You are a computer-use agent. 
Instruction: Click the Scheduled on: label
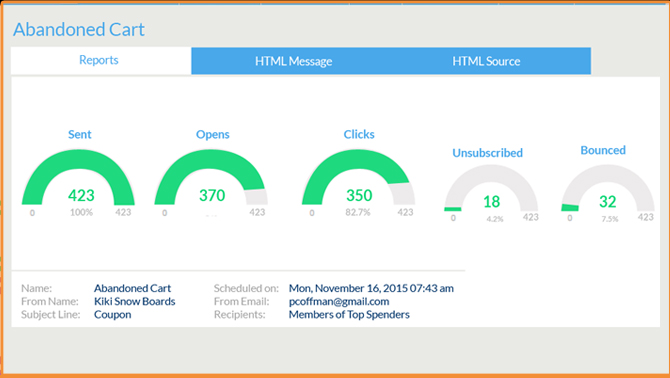(x=246, y=288)
